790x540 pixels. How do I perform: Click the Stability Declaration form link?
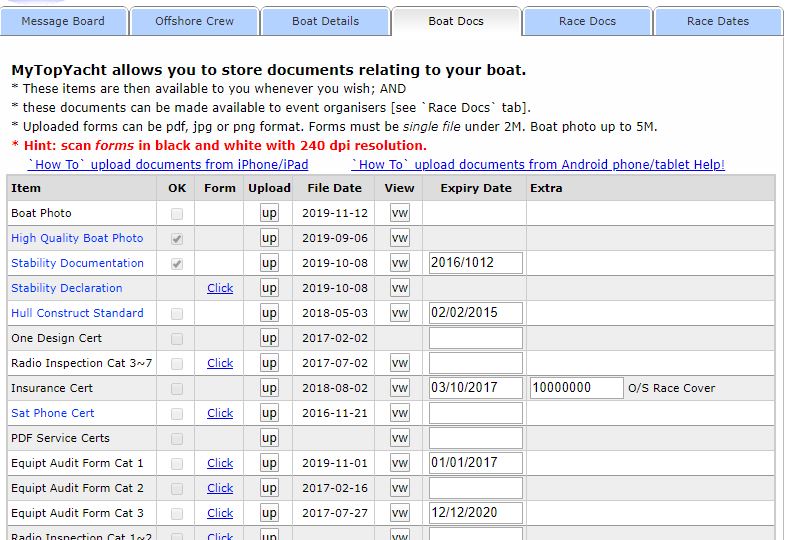[x=220, y=288]
